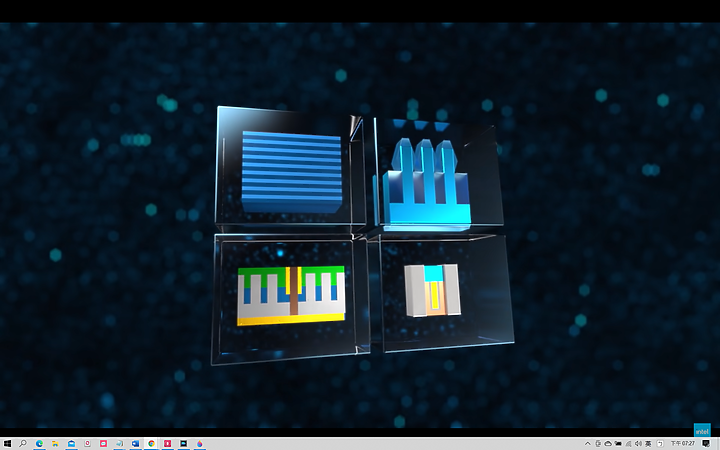Open the taskbar clock showing 07:27
The height and width of the screenshot is (450, 720).
tap(683, 444)
